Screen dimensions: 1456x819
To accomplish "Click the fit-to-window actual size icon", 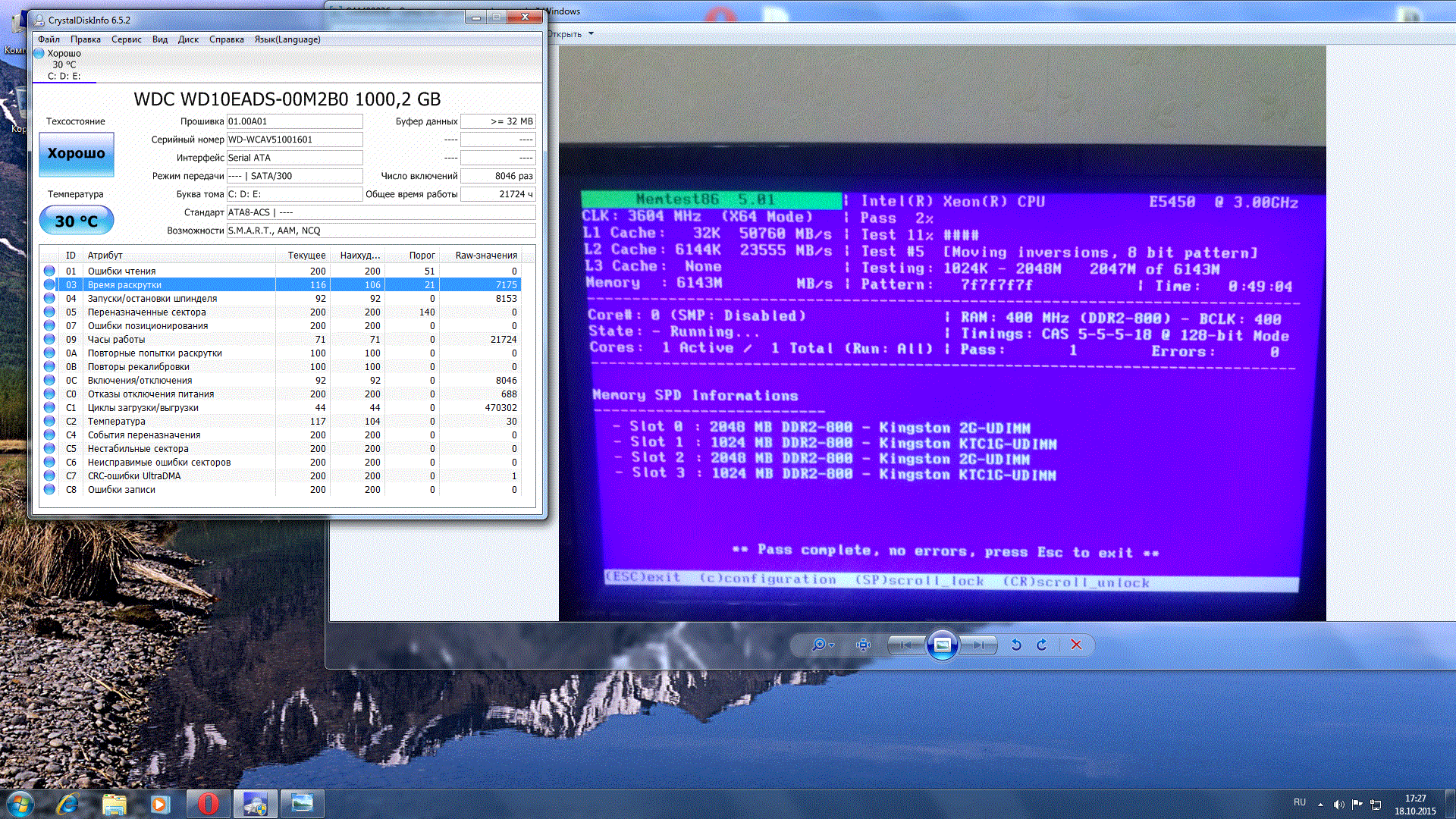I will (x=863, y=645).
